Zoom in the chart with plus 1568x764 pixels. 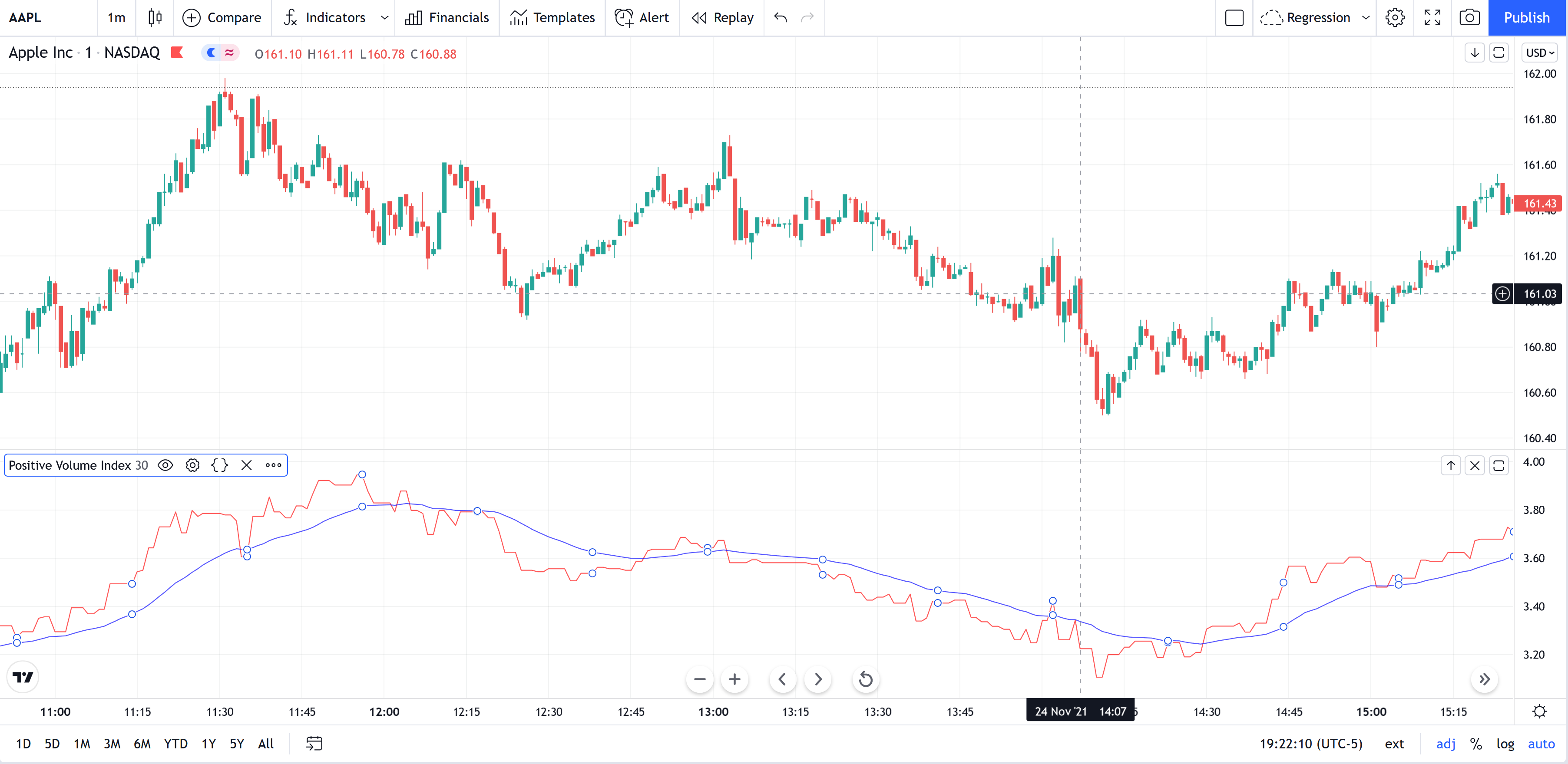point(734,679)
